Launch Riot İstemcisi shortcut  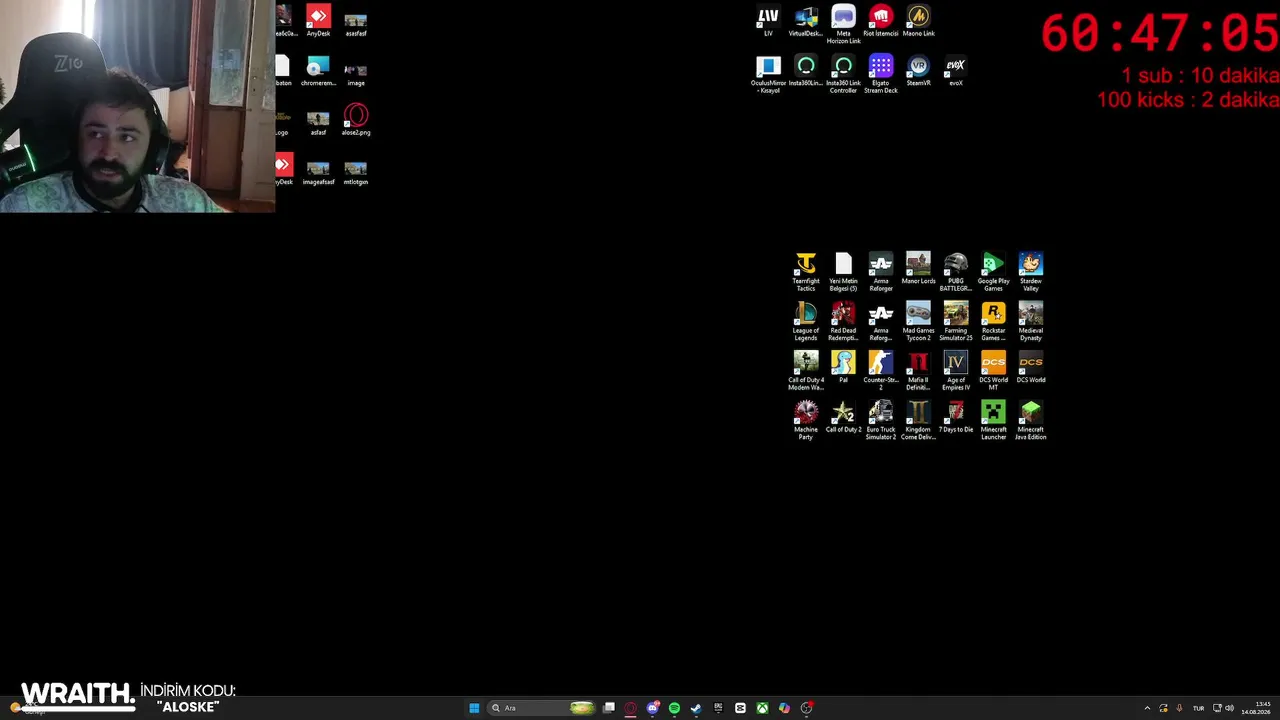(881, 22)
